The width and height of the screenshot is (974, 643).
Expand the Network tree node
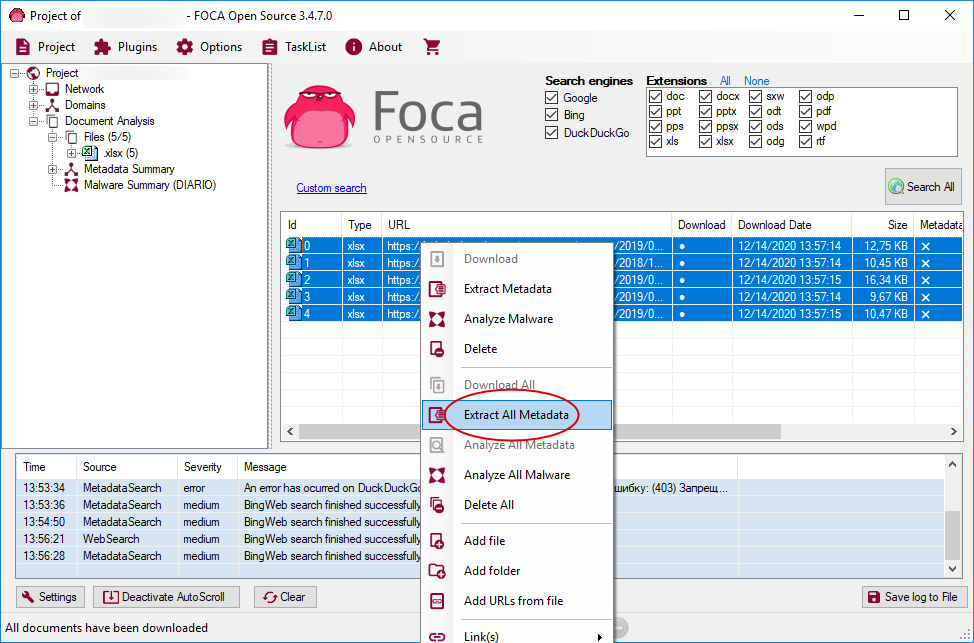point(34,89)
